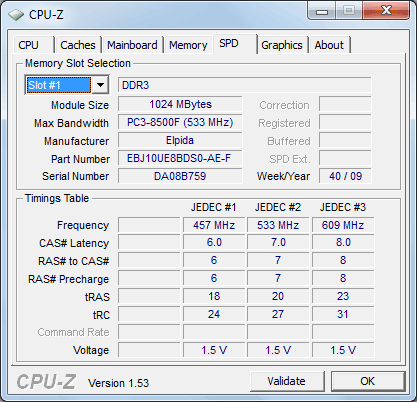The height and width of the screenshot is (402, 417).
Task: Select the SPD tab
Action: pos(235,44)
